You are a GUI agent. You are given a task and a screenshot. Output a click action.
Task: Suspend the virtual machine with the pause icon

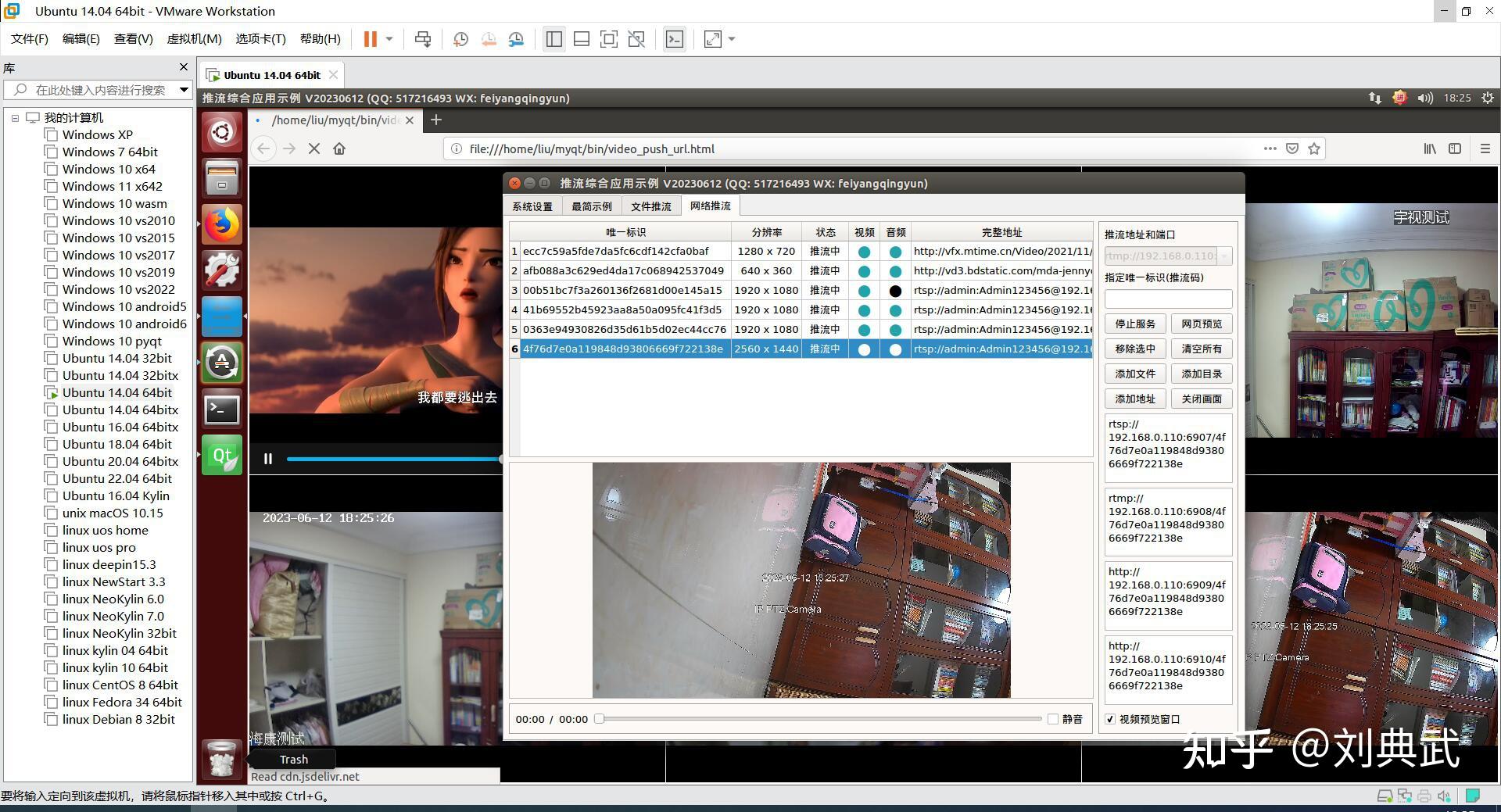(369, 38)
